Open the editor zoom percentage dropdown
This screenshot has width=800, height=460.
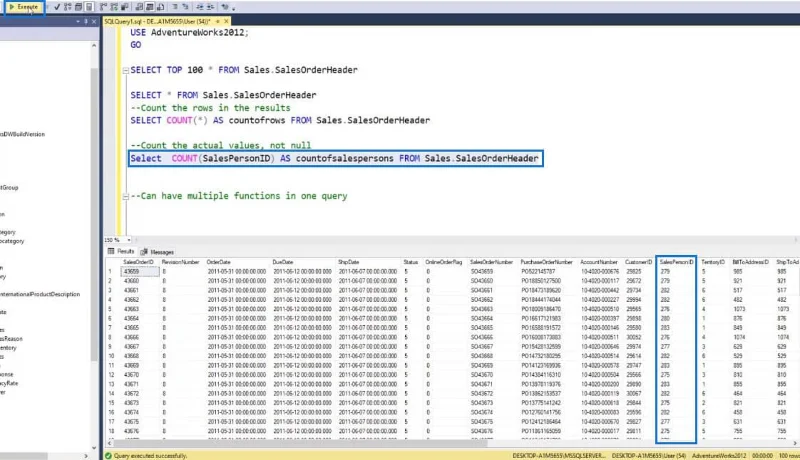(129, 240)
